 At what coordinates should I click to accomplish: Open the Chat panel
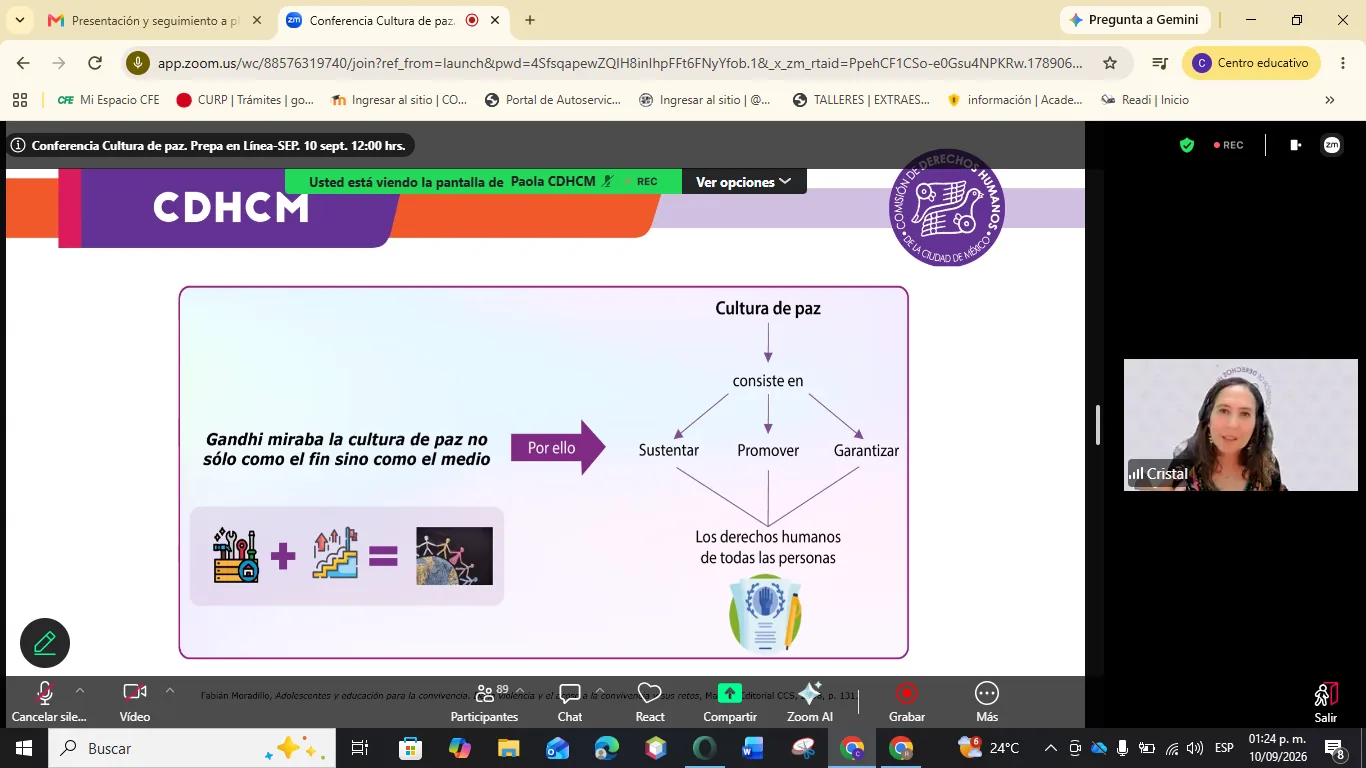[x=570, y=702]
